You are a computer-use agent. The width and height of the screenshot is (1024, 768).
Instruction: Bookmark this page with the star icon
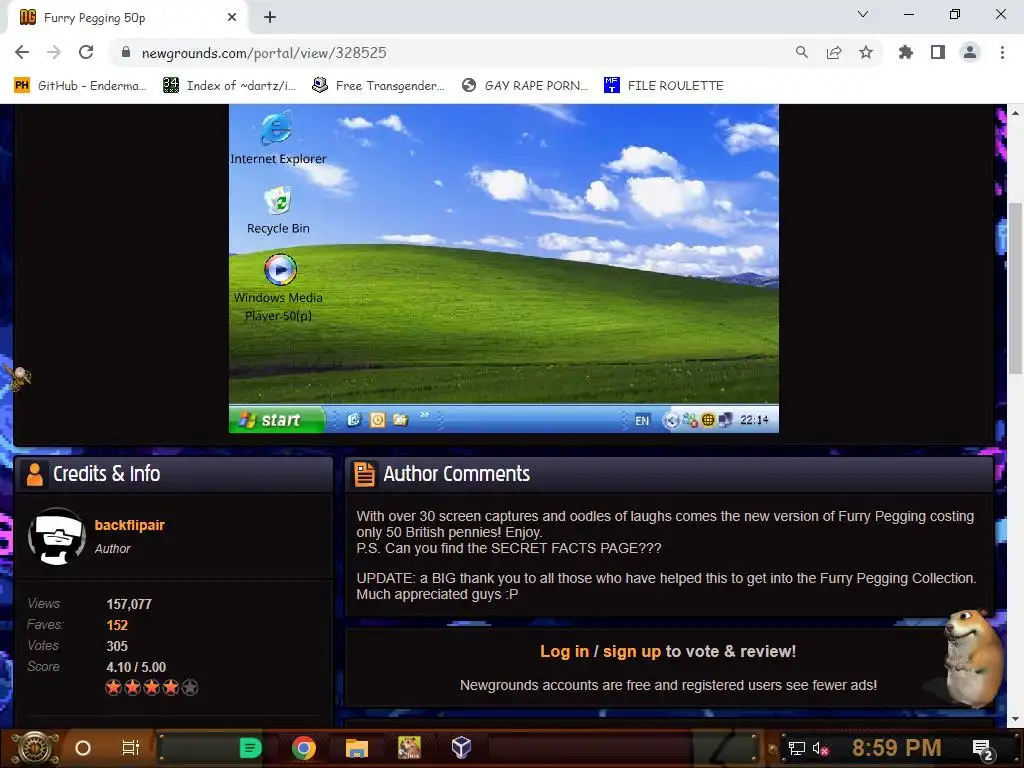[x=865, y=52]
